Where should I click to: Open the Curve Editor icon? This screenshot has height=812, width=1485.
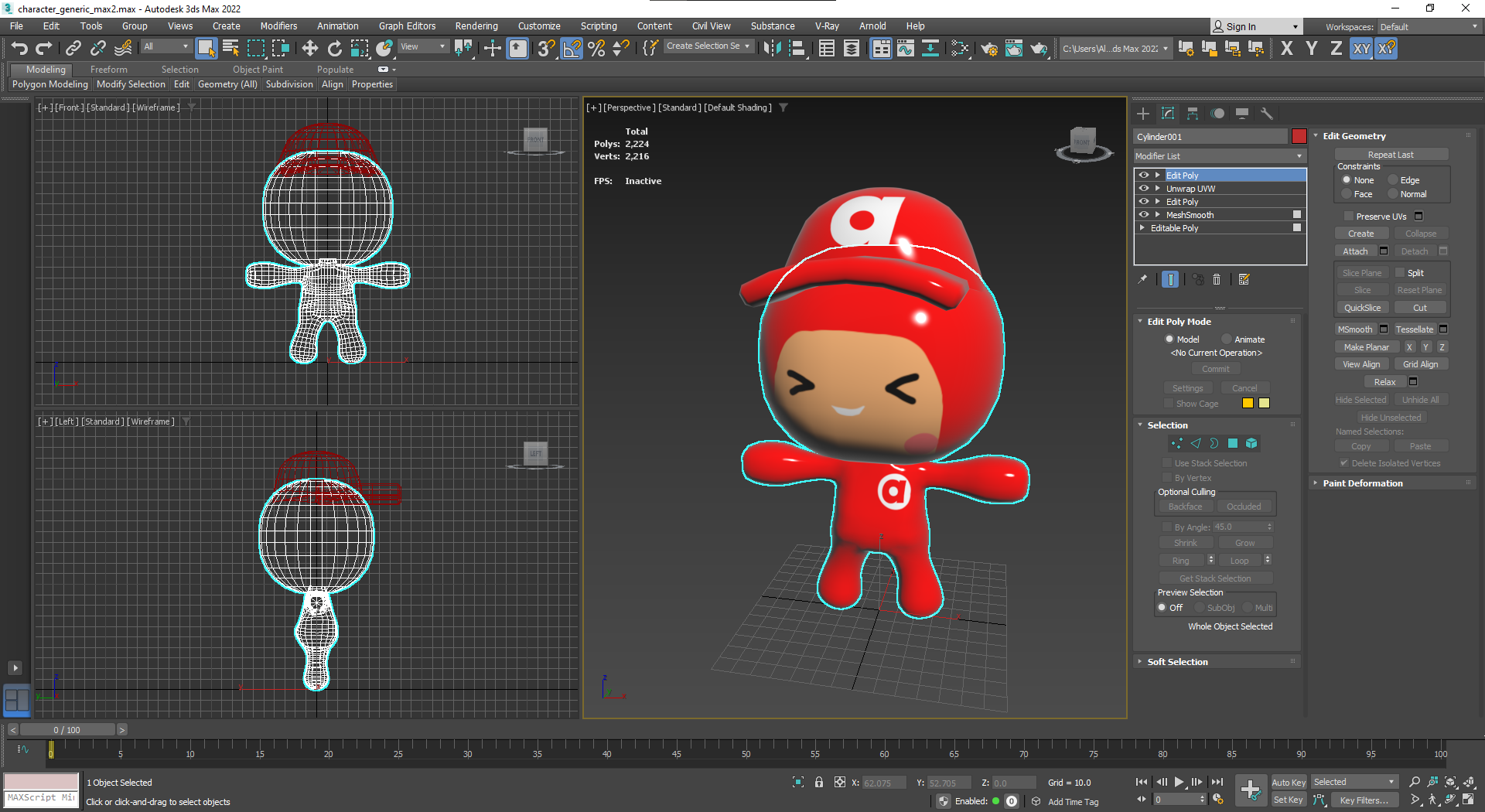(906, 49)
